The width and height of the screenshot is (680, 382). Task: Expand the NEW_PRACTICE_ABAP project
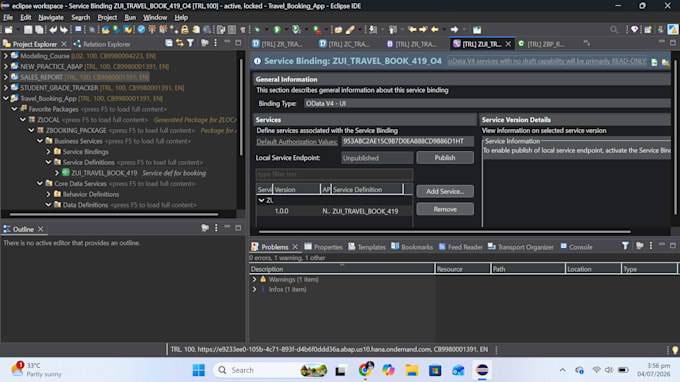tap(6, 66)
